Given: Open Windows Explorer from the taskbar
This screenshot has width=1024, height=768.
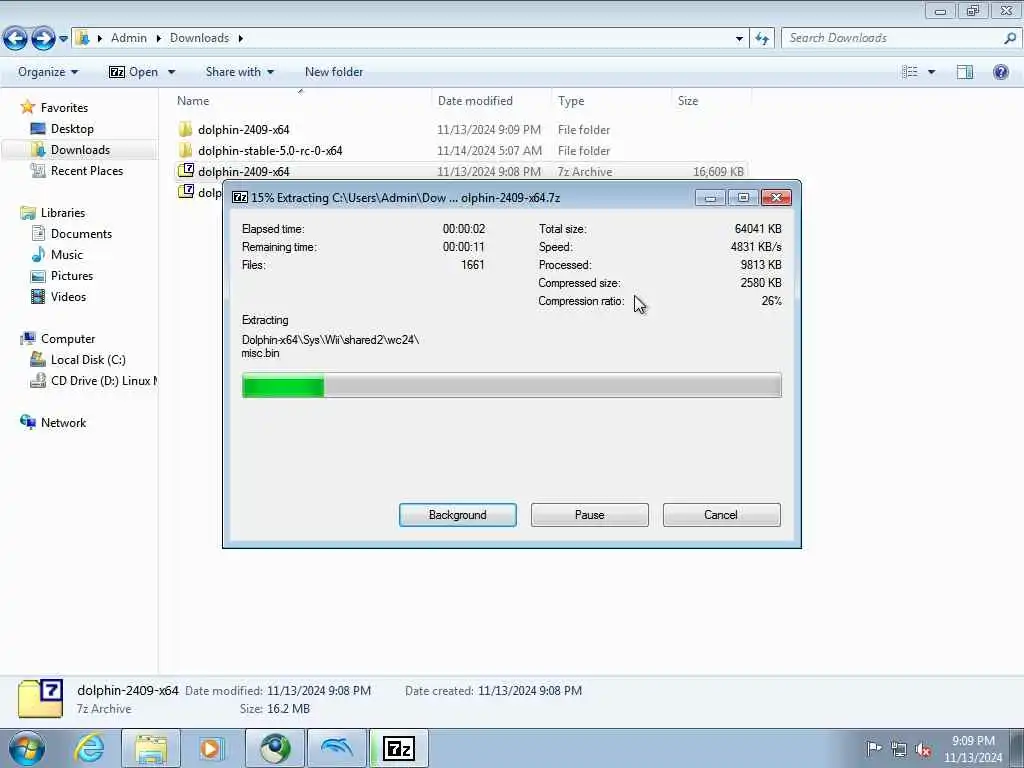Looking at the screenshot, I should [151, 748].
